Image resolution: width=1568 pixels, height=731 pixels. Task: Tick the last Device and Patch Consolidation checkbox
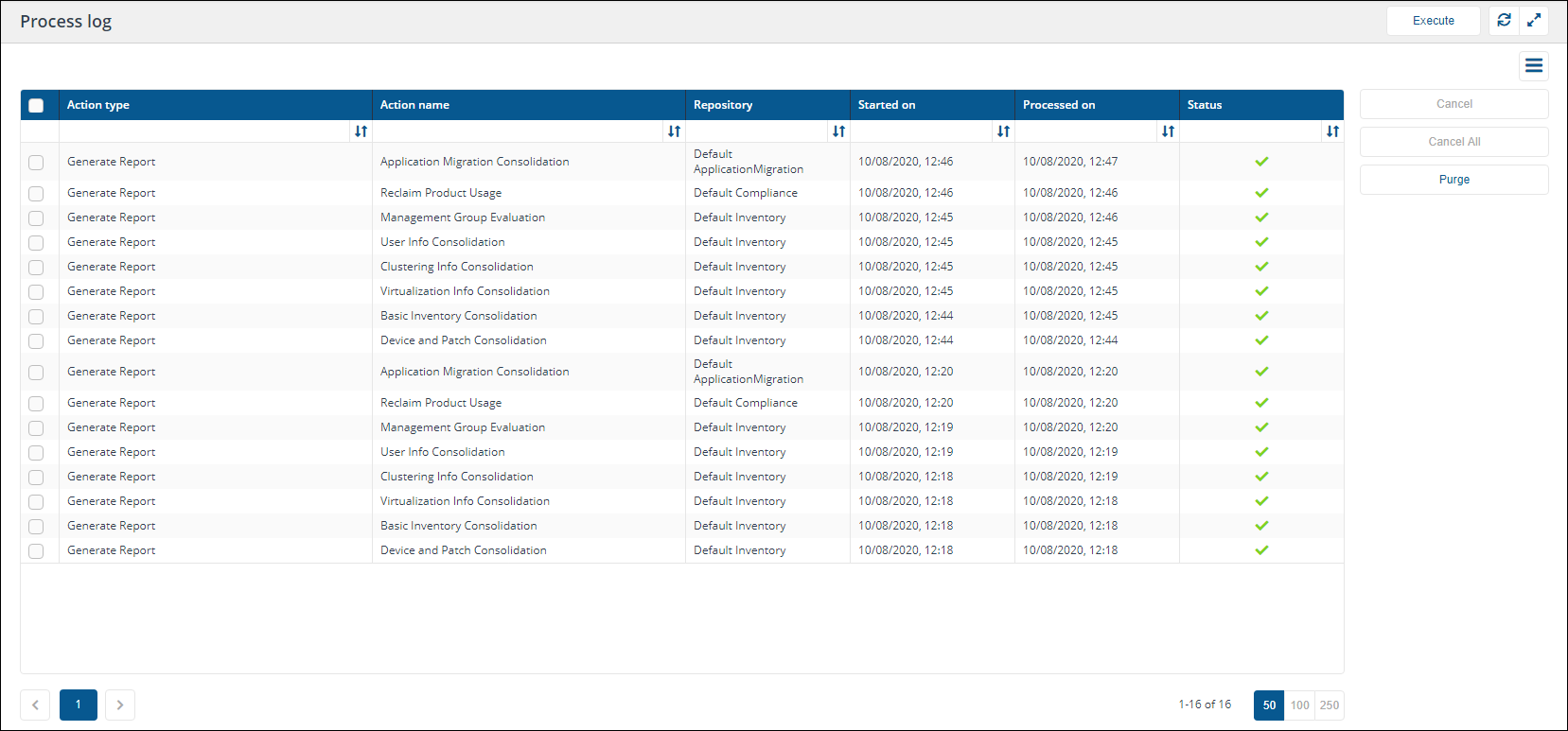pos(36,551)
